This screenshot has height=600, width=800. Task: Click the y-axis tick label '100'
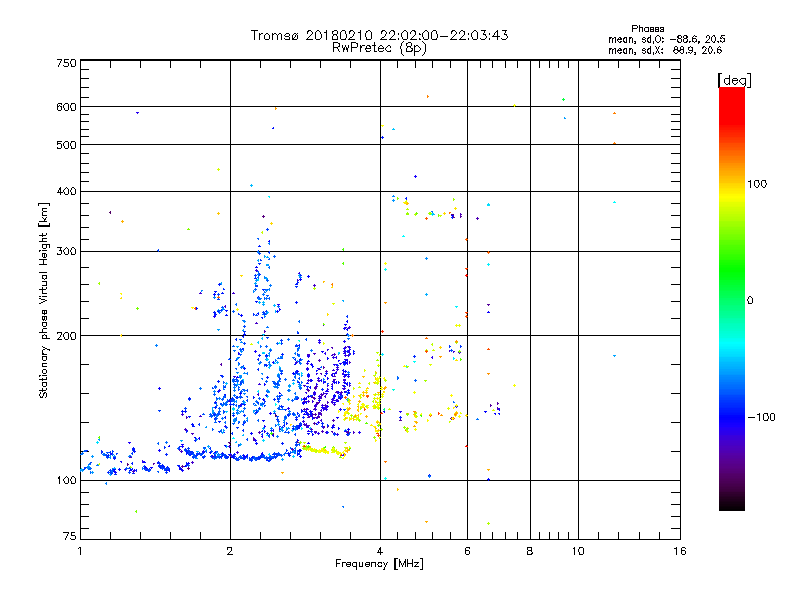point(66,480)
